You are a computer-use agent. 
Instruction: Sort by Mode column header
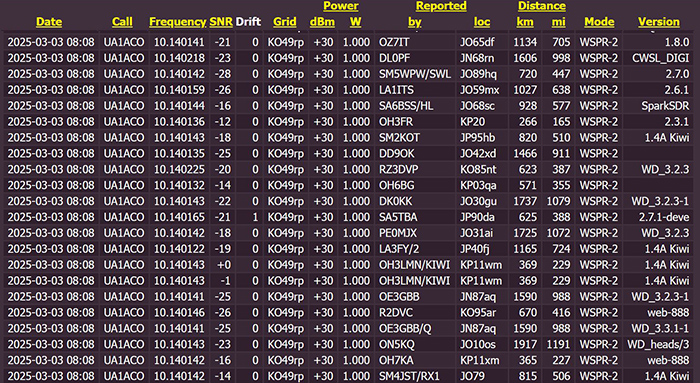[599, 21]
